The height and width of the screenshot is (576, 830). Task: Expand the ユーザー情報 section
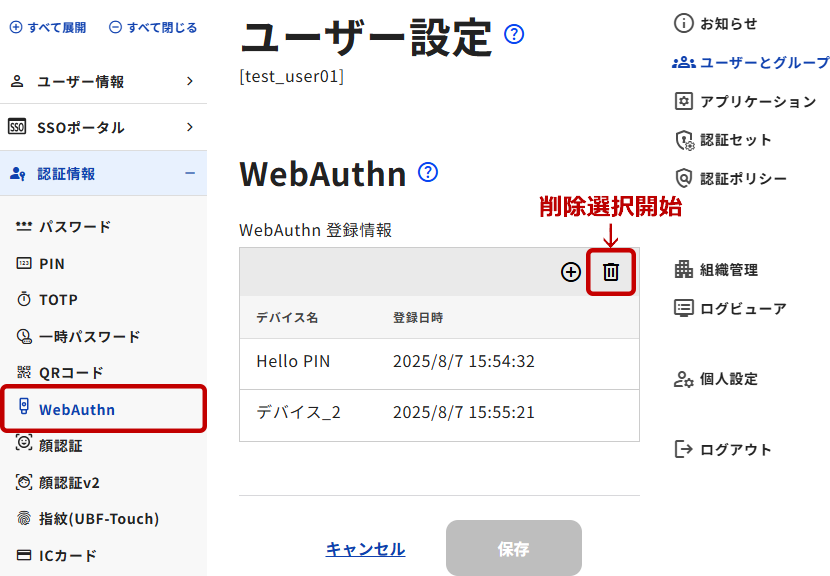[103, 82]
